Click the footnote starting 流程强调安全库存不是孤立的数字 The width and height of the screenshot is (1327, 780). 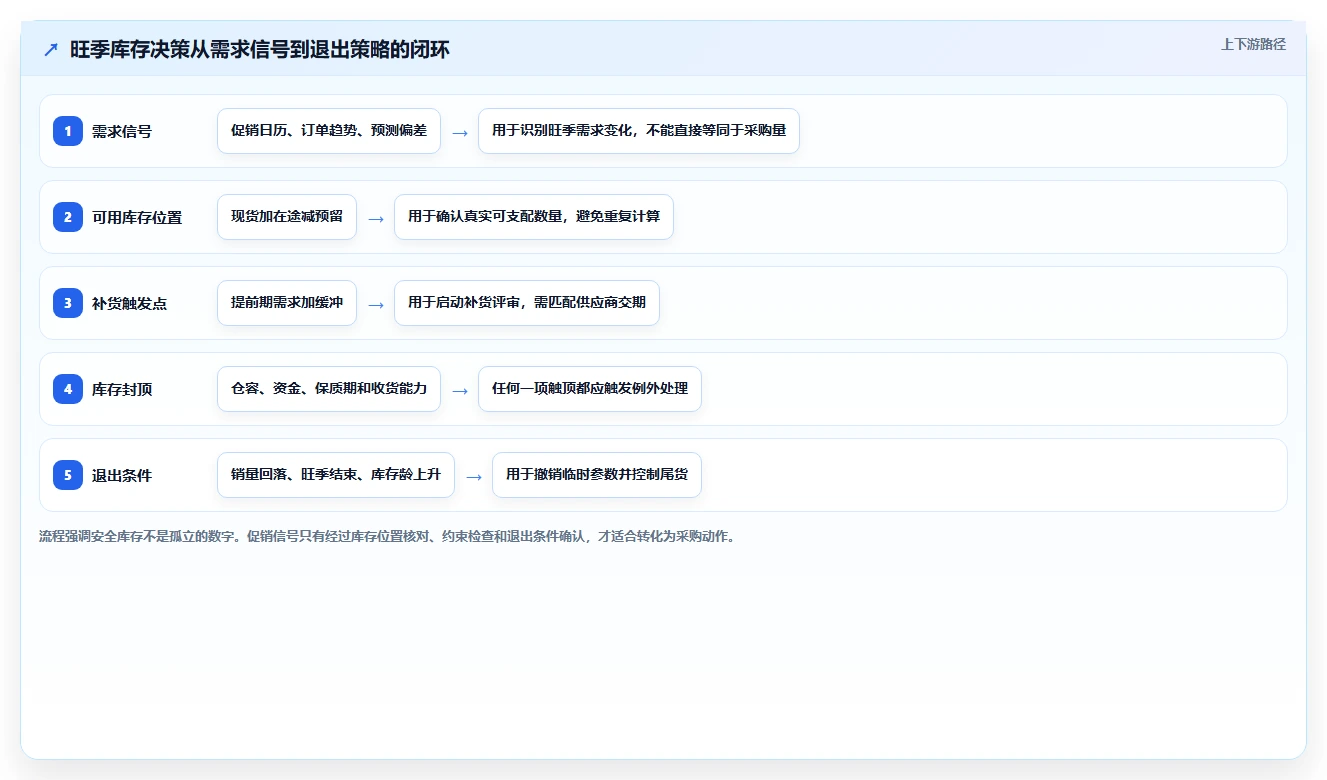pyautogui.click(x=387, y=536)
